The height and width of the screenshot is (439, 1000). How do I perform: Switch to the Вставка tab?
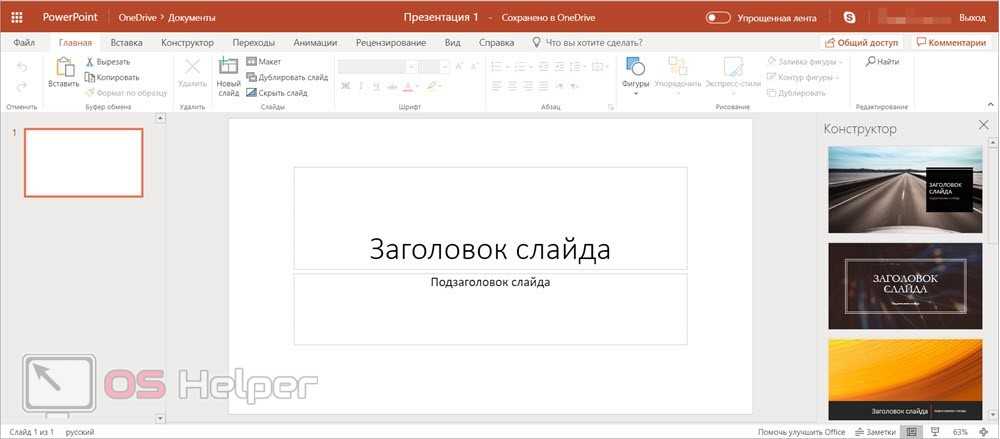click(x=126, y=43)
